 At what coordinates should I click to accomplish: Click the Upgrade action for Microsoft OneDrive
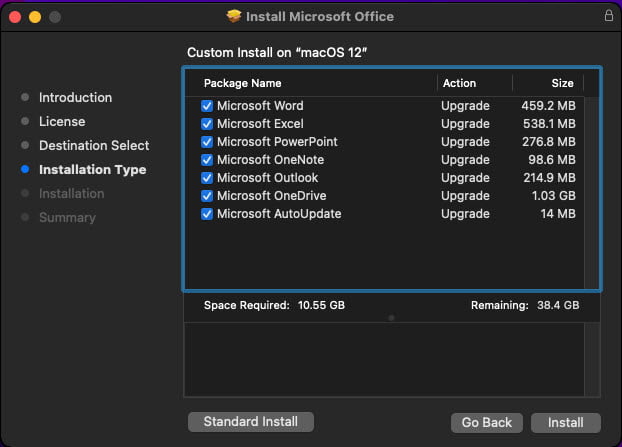tap(465, 196)
